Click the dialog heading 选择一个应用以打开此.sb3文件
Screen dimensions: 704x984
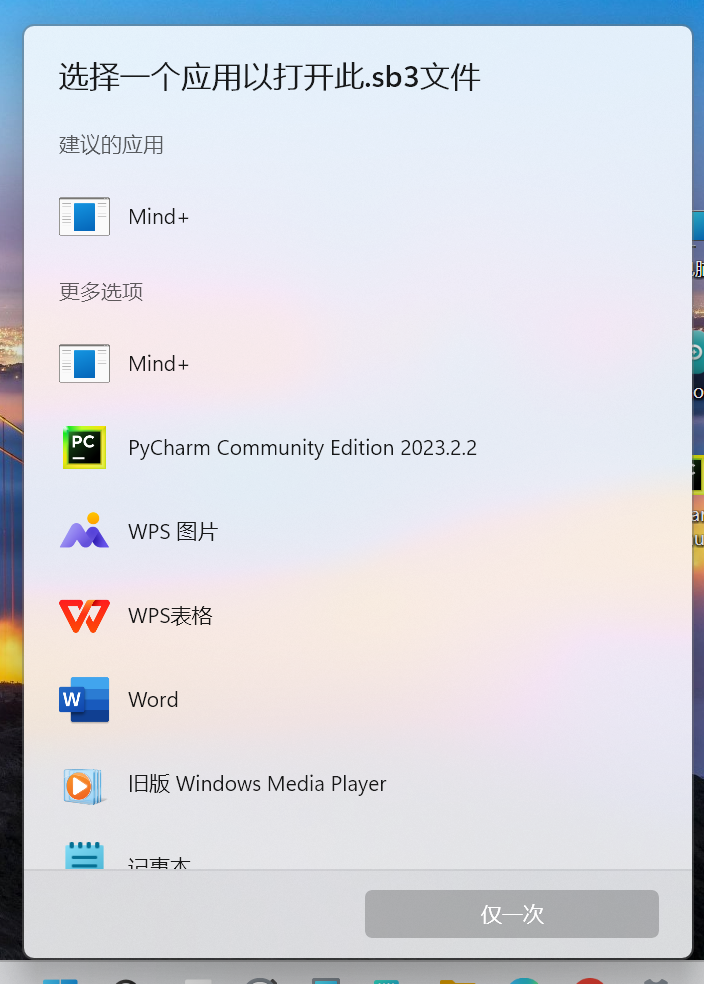tap(270, 78)
